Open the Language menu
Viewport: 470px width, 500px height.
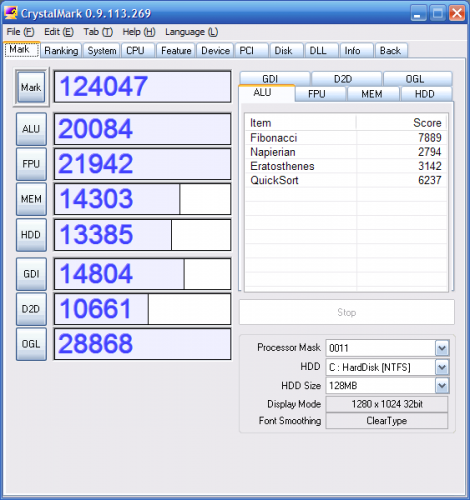(191, 32)
